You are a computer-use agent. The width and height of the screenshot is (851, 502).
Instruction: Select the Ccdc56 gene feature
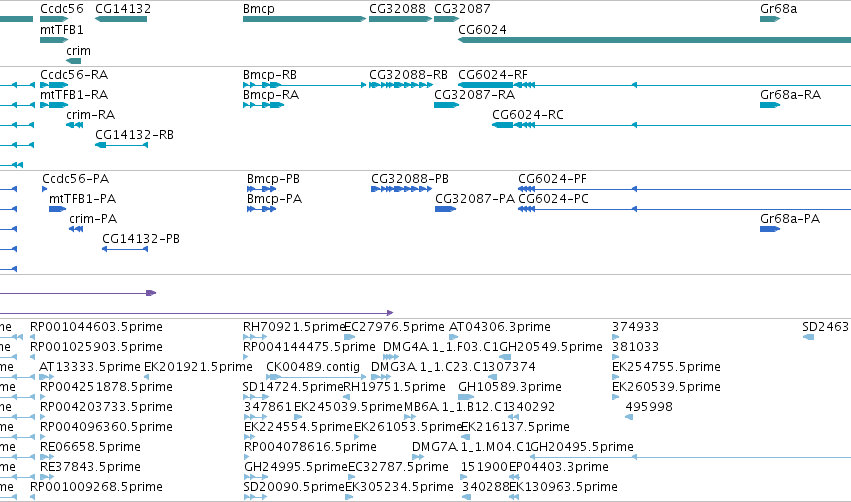coord(54,19)
